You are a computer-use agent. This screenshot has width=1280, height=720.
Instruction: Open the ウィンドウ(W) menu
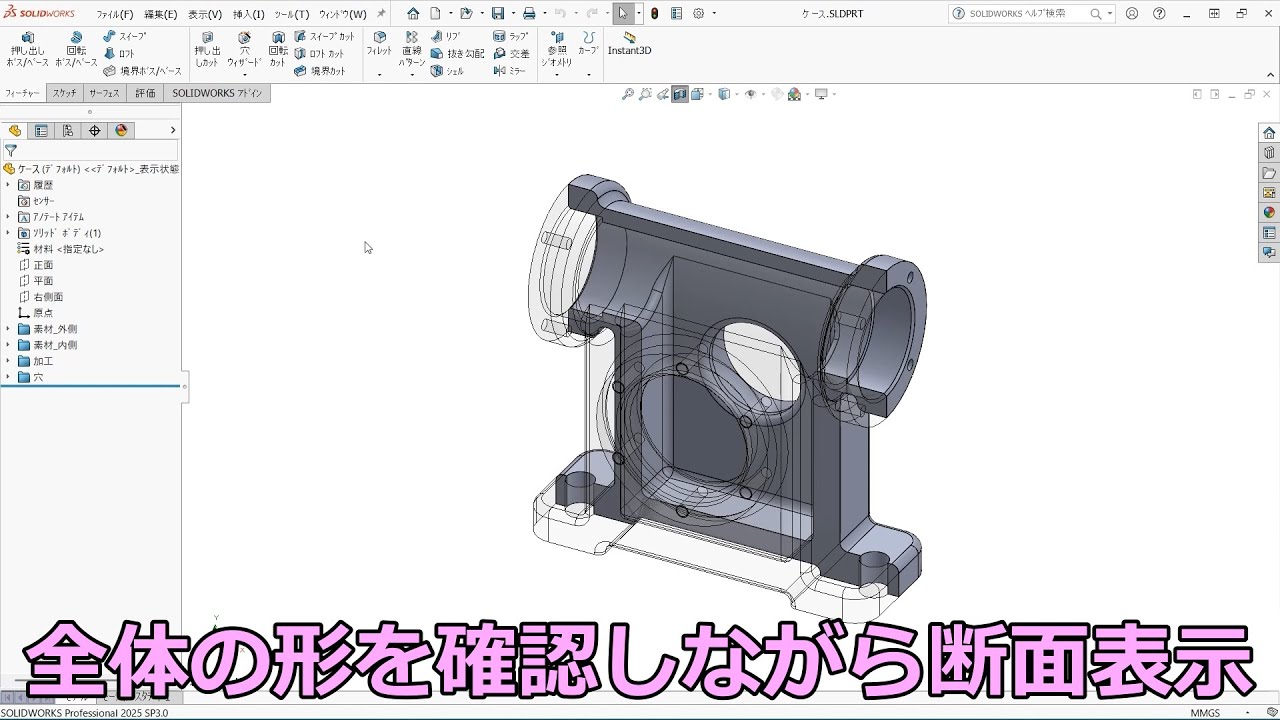[343, 14]
